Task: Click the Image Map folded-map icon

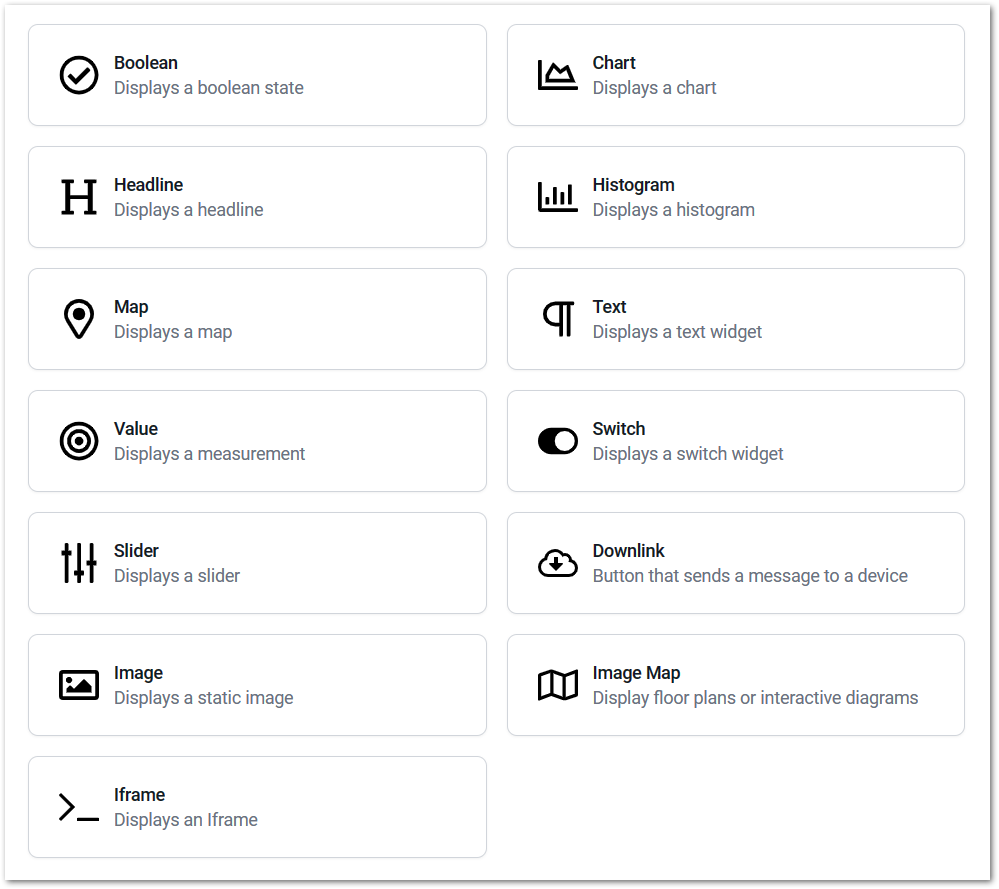Action: 557,685
